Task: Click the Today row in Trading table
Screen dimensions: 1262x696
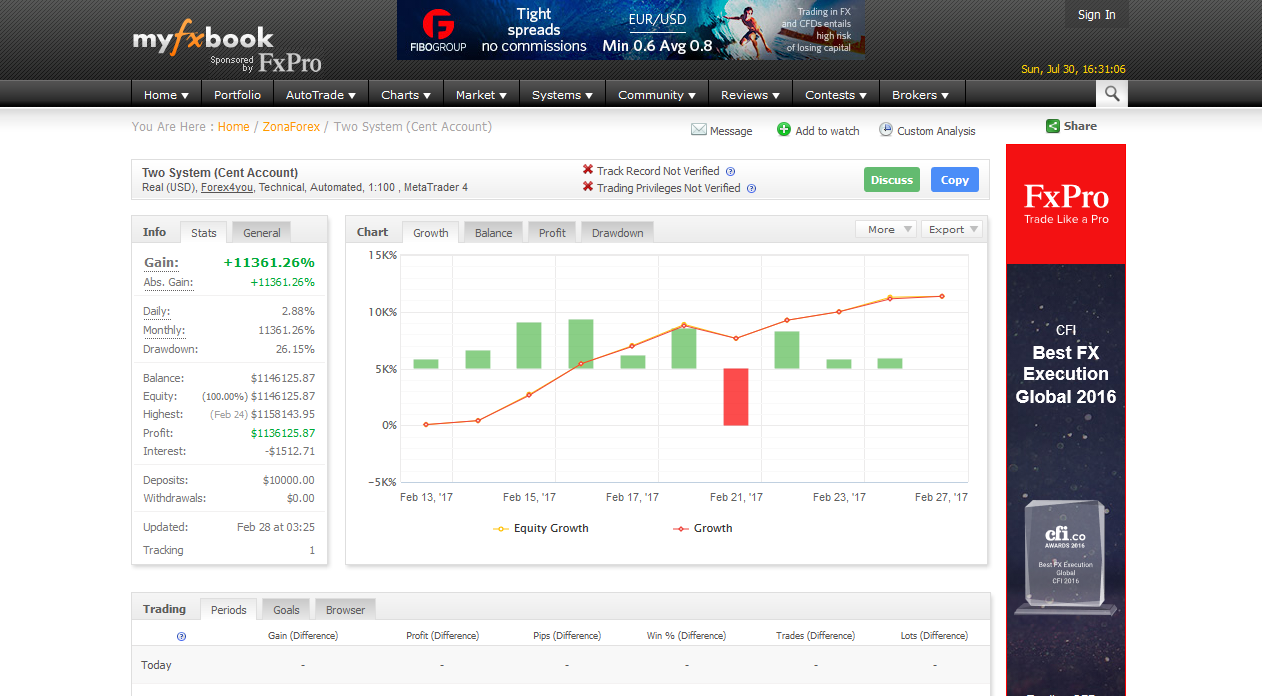Action: tap(561, 665)
